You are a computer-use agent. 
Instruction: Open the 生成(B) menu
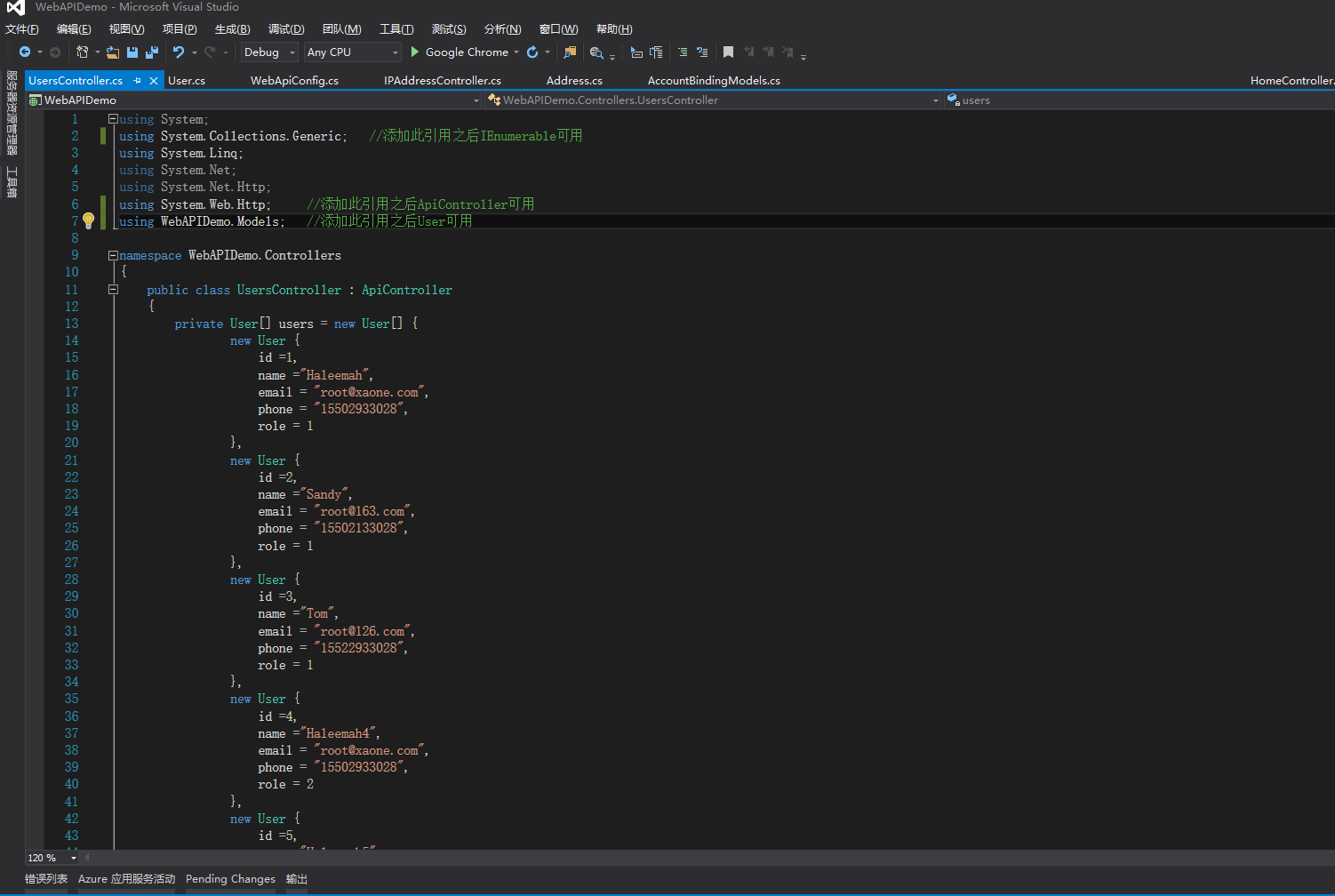233,29
